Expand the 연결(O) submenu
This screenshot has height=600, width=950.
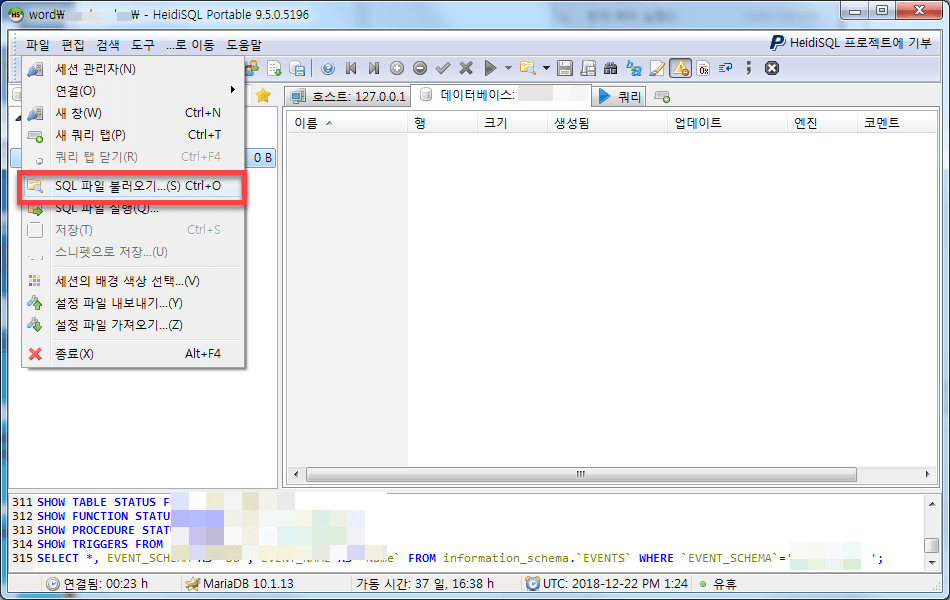click(x=133, y=91)
